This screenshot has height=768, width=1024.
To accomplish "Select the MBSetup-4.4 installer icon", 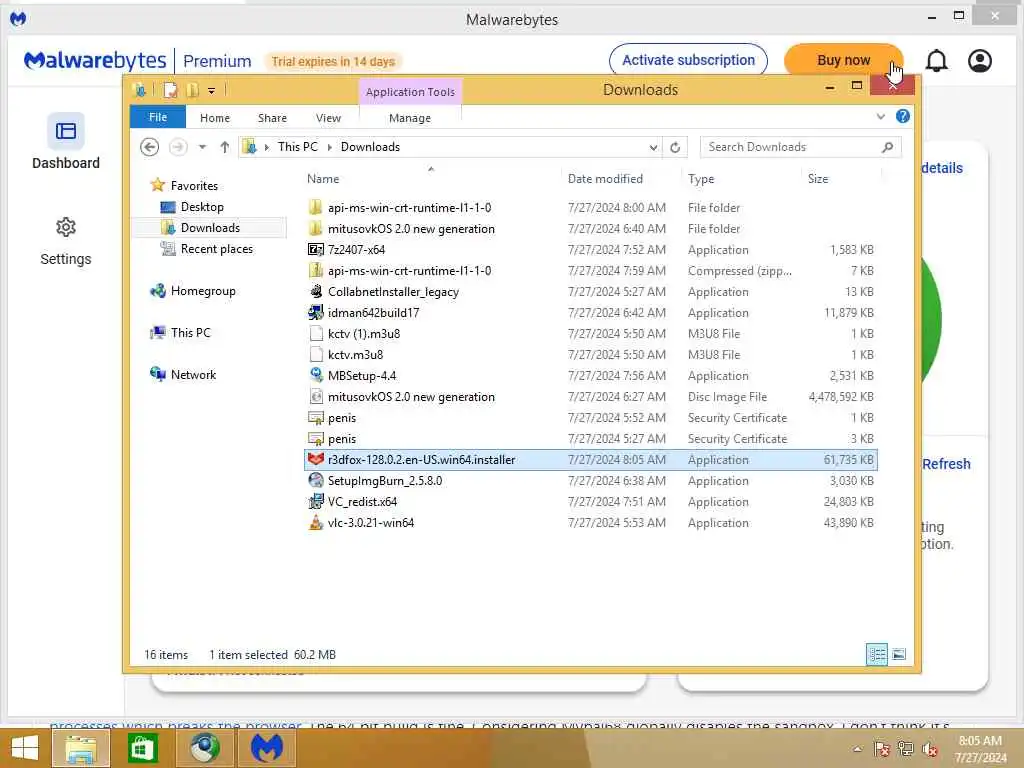I will coord(315,375).
